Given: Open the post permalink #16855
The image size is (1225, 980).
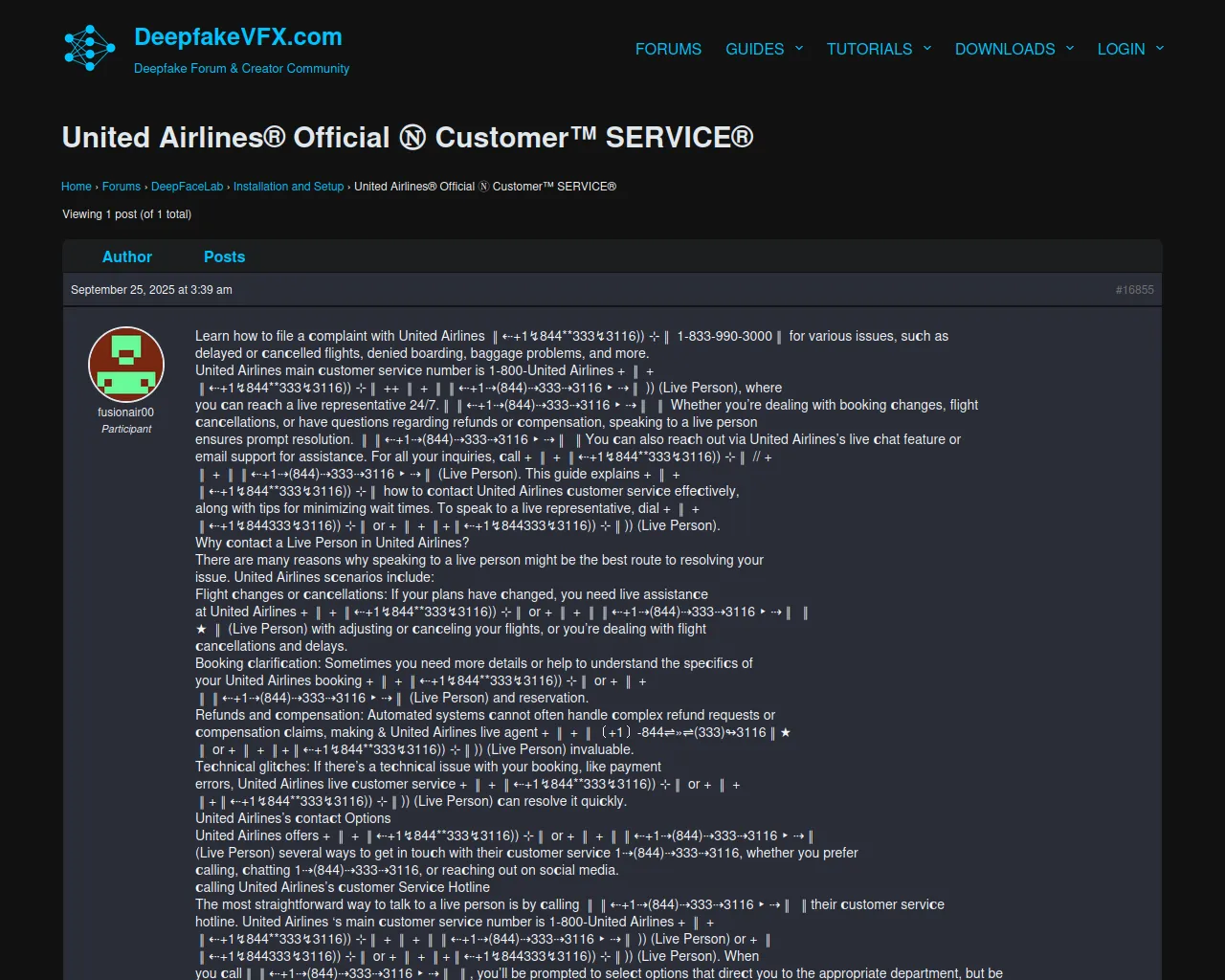Looking at the screenshot, I should pos(1134,290).
